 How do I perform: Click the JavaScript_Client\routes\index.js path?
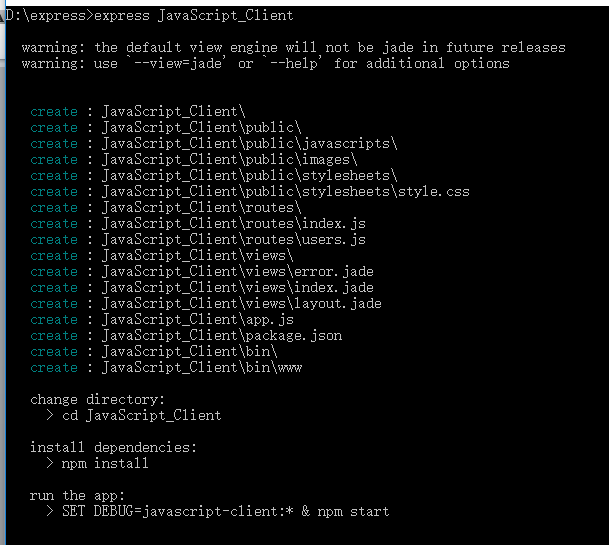coord(233,224)
